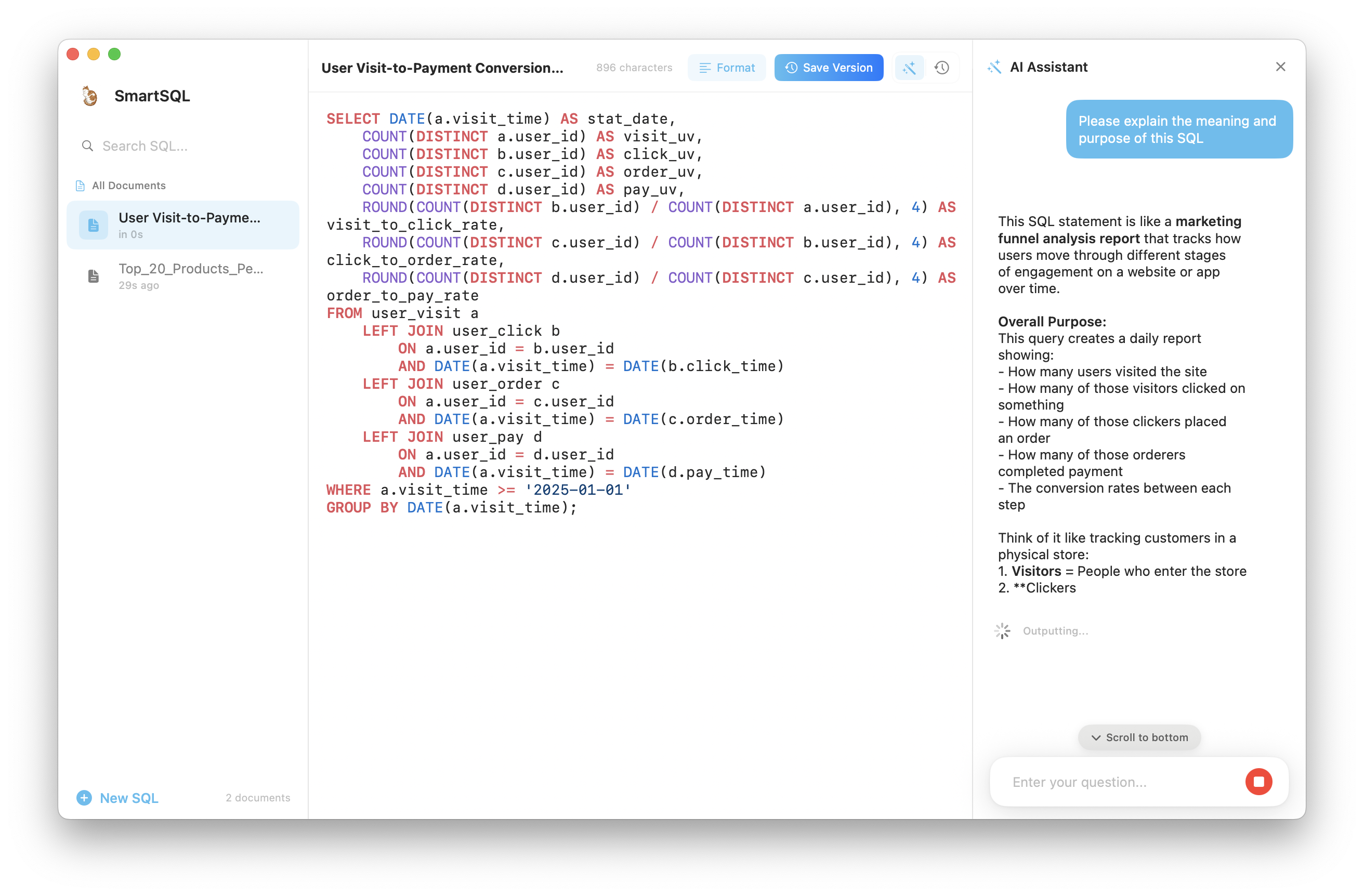
Task: Click the sparkle icon next to AI Assistant header
Action: click(x=994, y=67)
